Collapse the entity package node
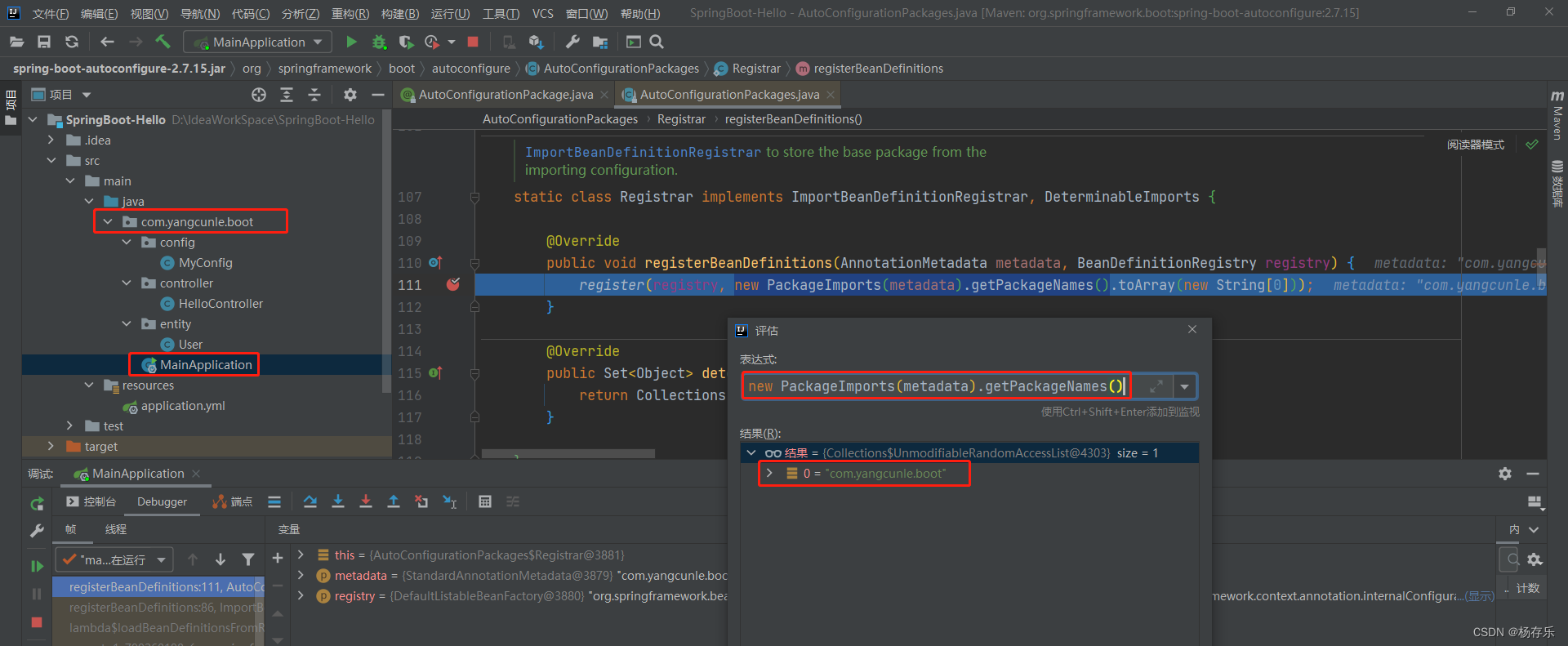Image resolution: width=1568 pixels, height=646 pixels. pyautogui.click(x=127, y=324)
